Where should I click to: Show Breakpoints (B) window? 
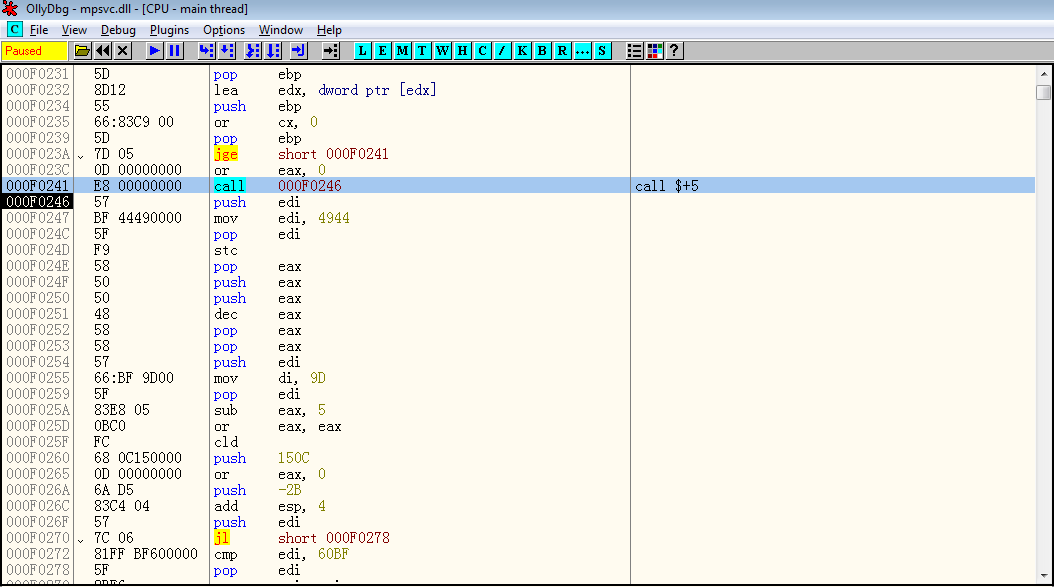[x=542, y=50]
